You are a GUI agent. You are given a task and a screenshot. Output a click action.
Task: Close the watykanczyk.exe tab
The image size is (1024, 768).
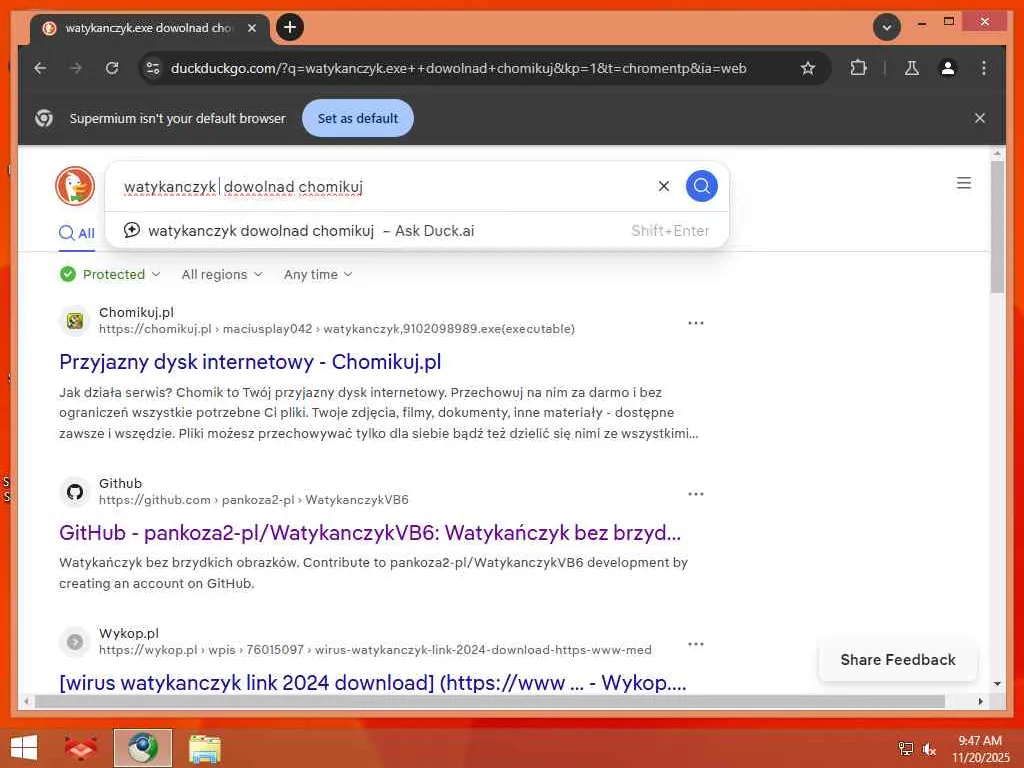(x=252, y=28)
